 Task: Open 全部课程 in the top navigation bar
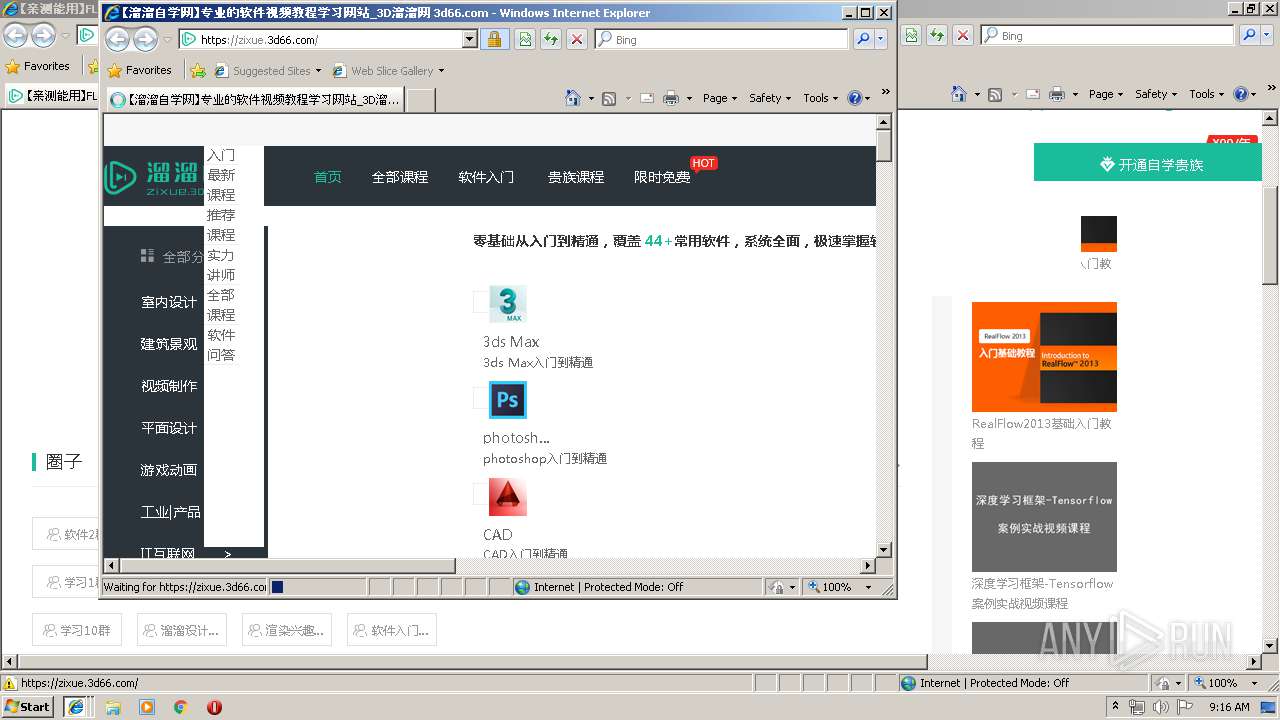click(400, 177)
